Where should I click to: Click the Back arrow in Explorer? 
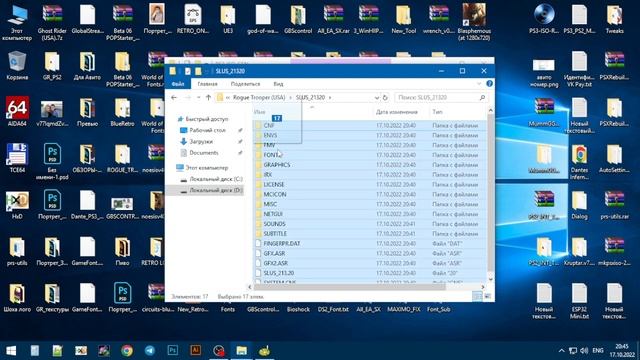(174, 98)
